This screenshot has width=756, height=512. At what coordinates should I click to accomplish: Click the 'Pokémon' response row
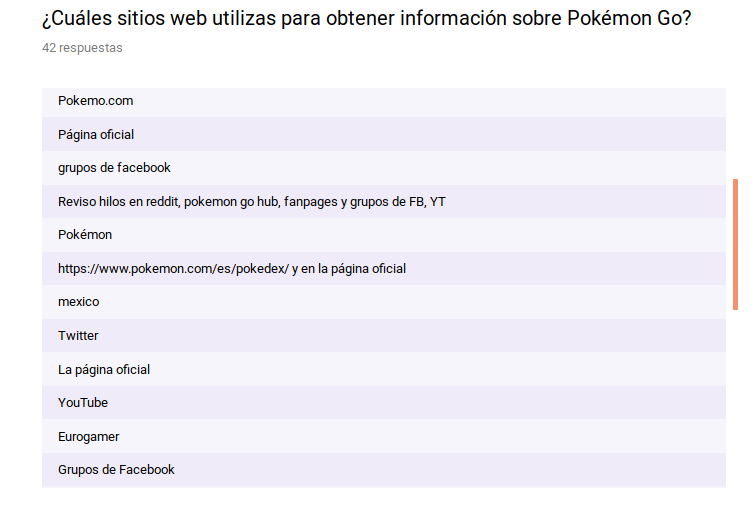[x=384, y=235]
